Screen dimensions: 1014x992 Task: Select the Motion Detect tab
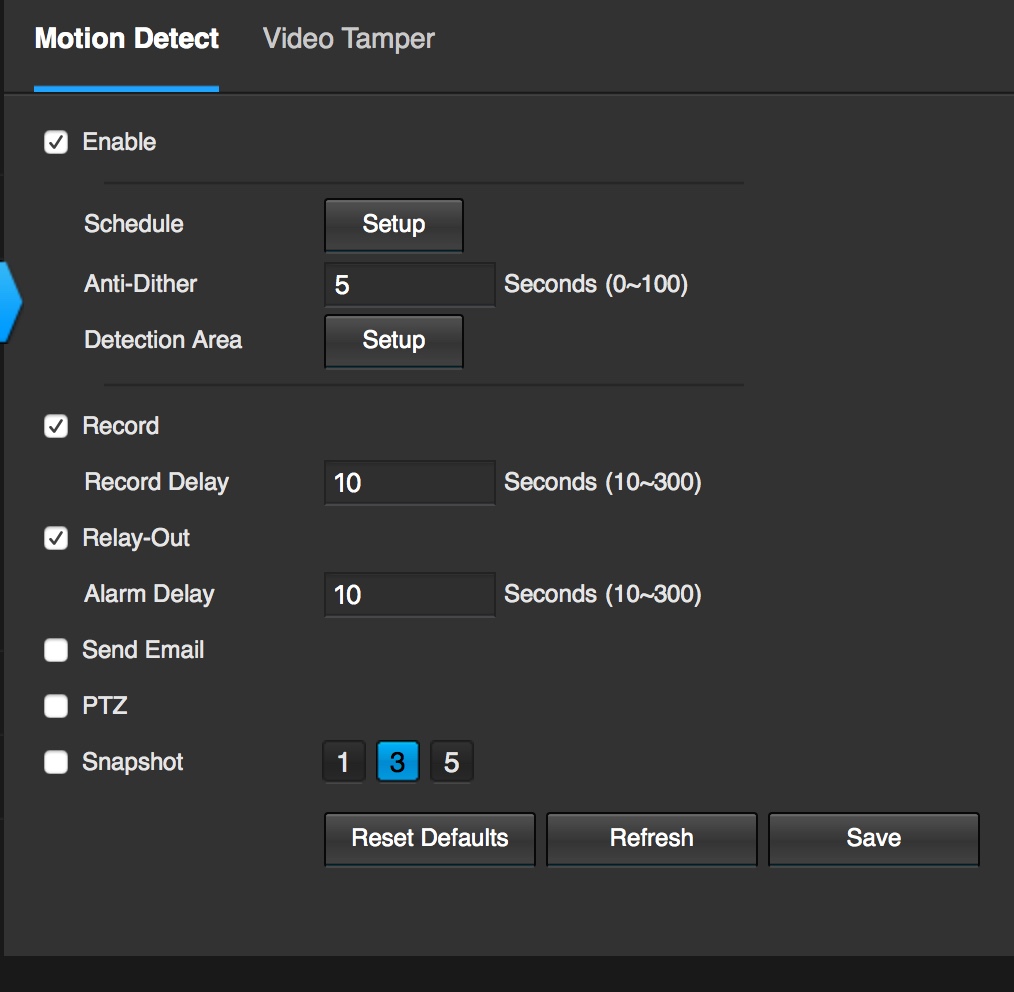[127, 39]
